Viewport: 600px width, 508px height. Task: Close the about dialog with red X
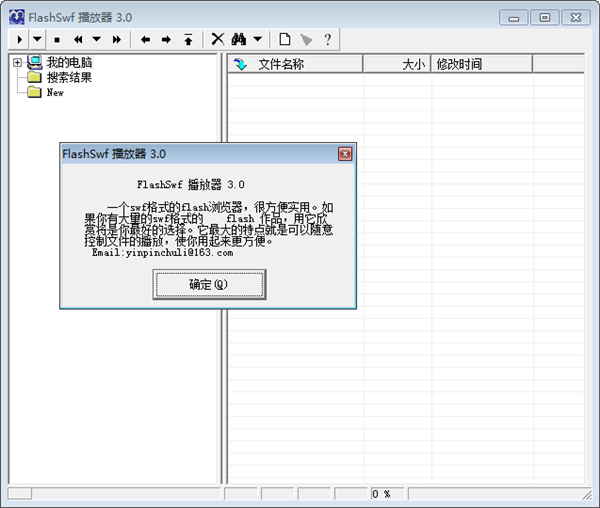tap(345, 154)
